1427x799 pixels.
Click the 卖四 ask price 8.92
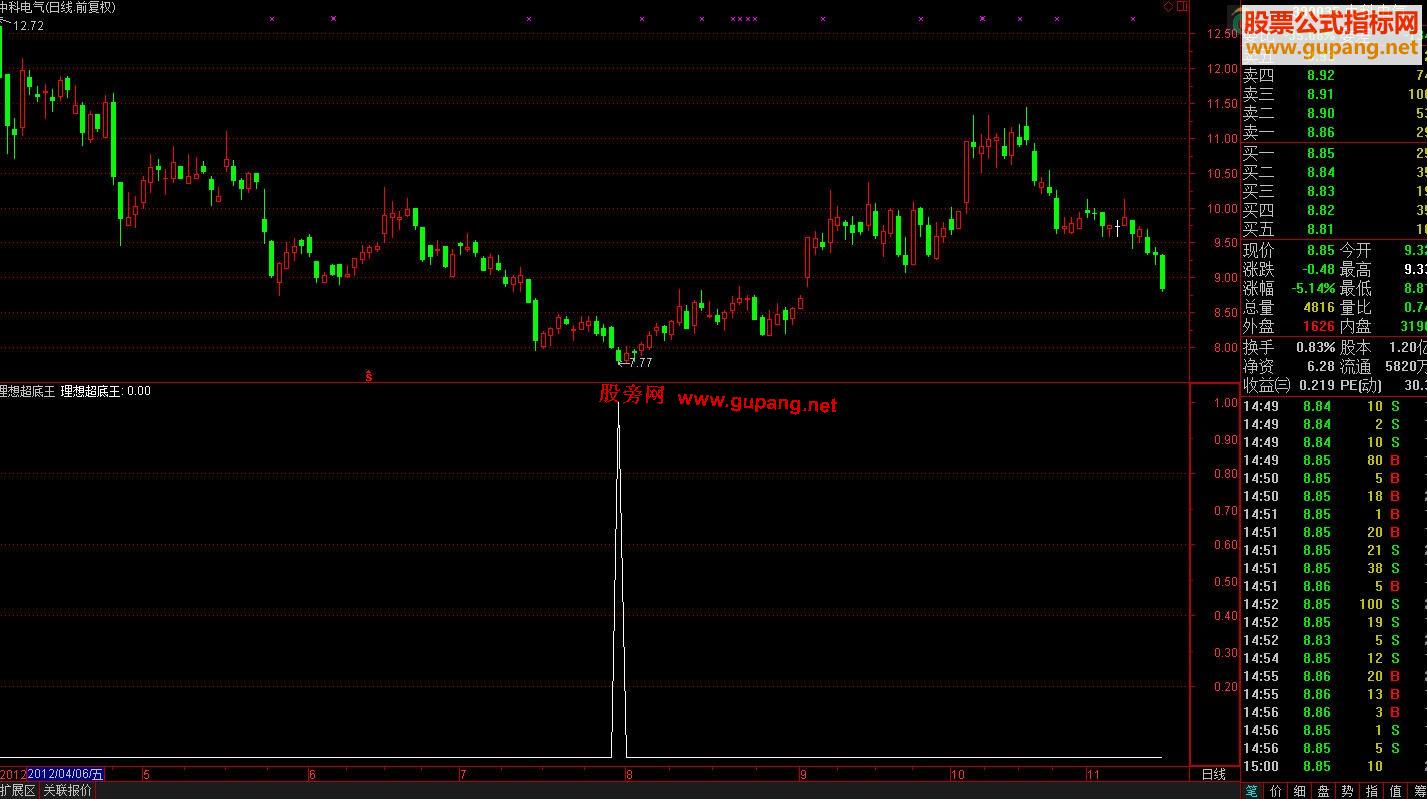click(1320, 75)
